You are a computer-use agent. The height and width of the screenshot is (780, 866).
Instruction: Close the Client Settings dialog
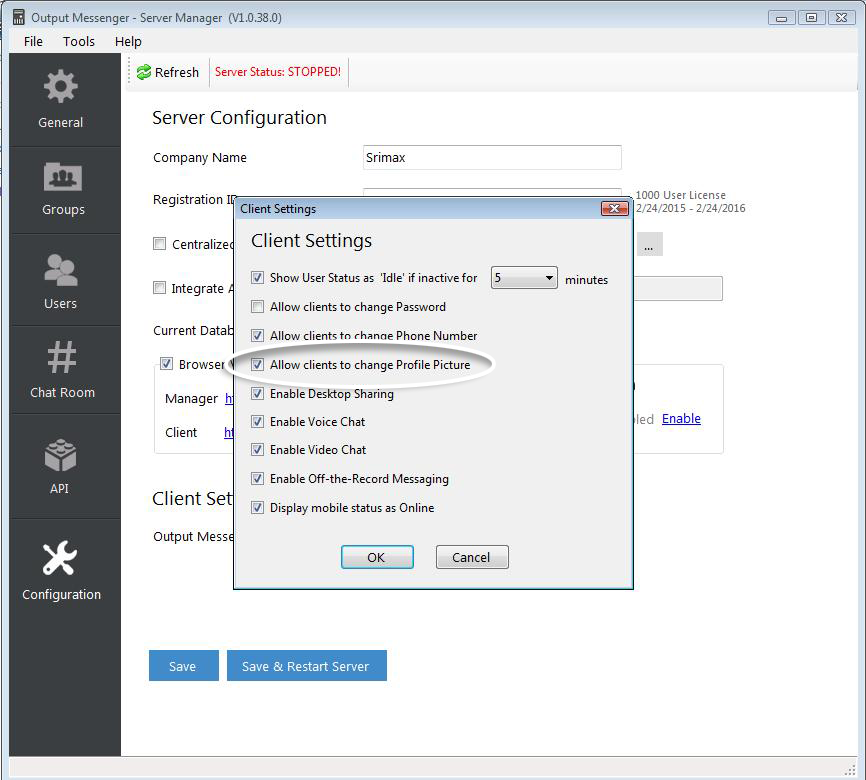click(614, 208)
